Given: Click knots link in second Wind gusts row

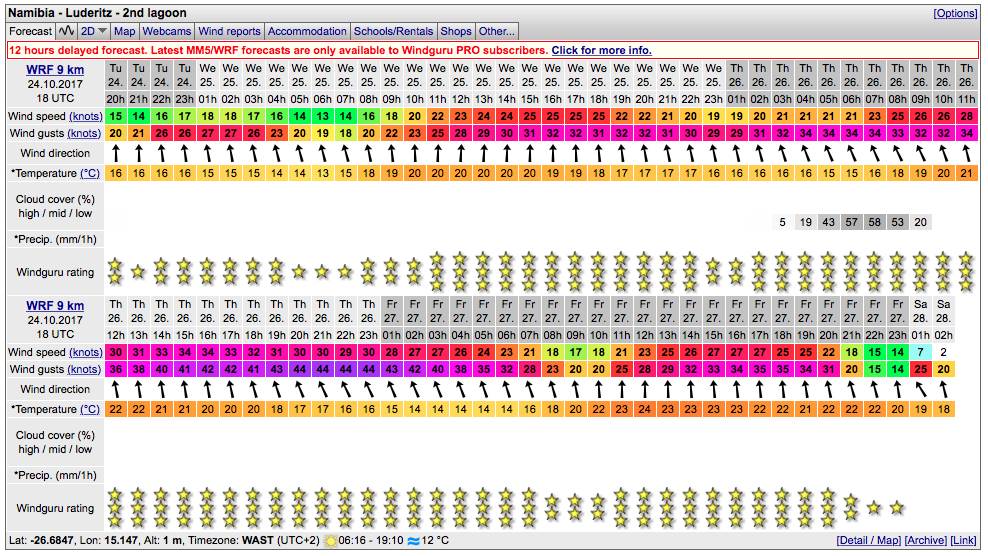Looking at the screenshot, I should coord(85,370).
